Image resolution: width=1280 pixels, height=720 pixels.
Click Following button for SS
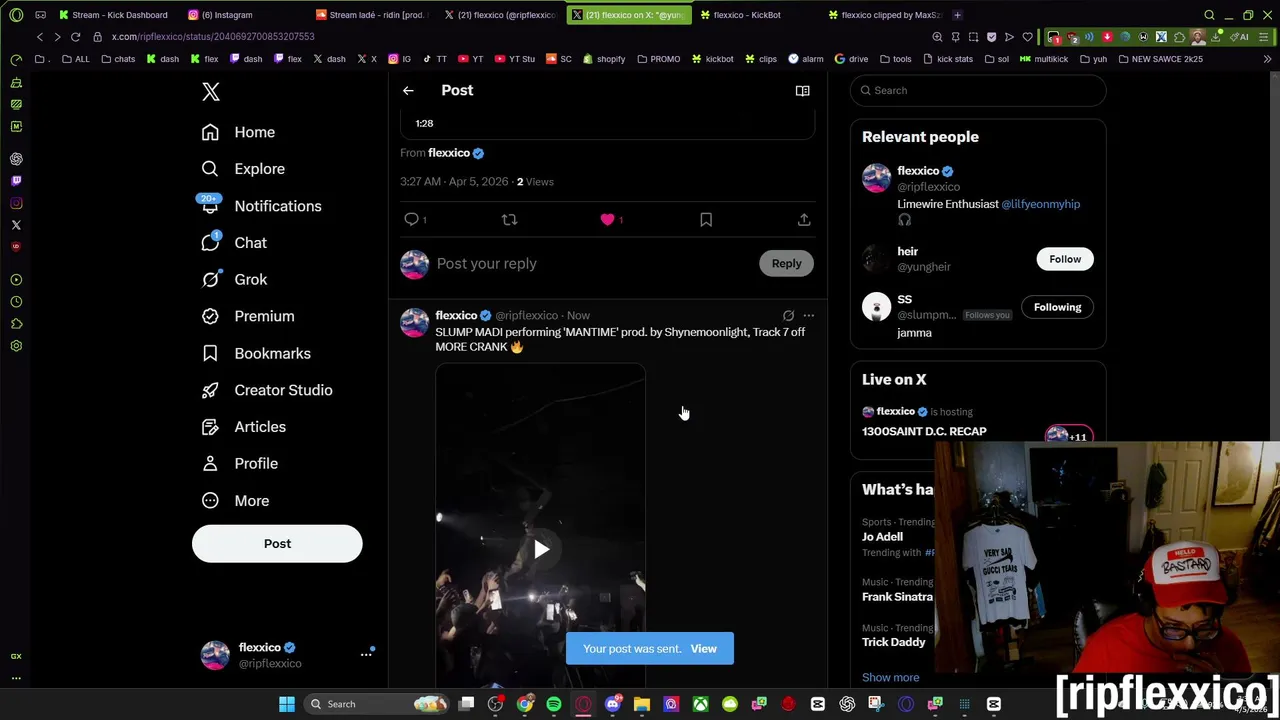click(x=1057, y=307)
